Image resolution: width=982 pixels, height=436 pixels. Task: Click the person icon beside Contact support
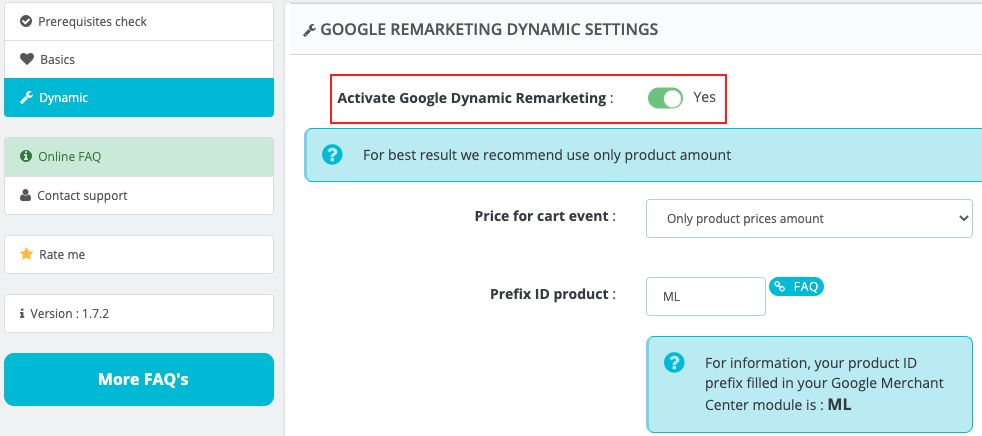(26, 195)
